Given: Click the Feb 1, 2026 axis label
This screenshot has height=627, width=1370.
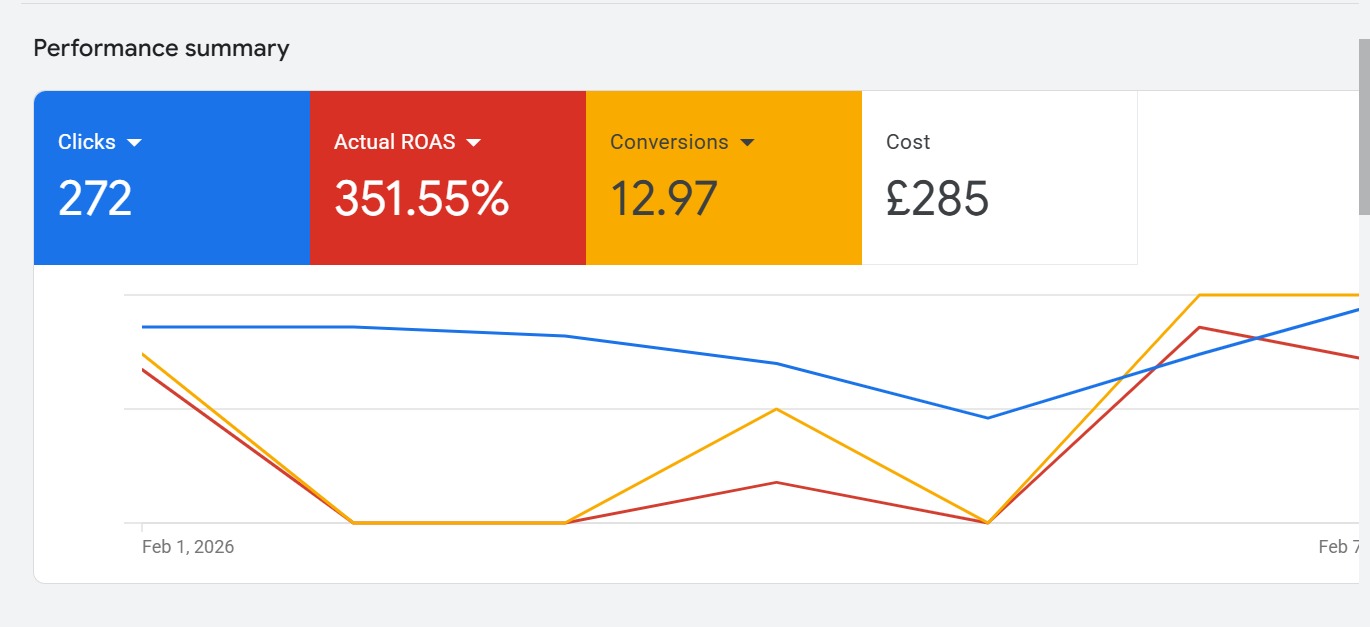Looking at the screenshot, I should 188,547.
